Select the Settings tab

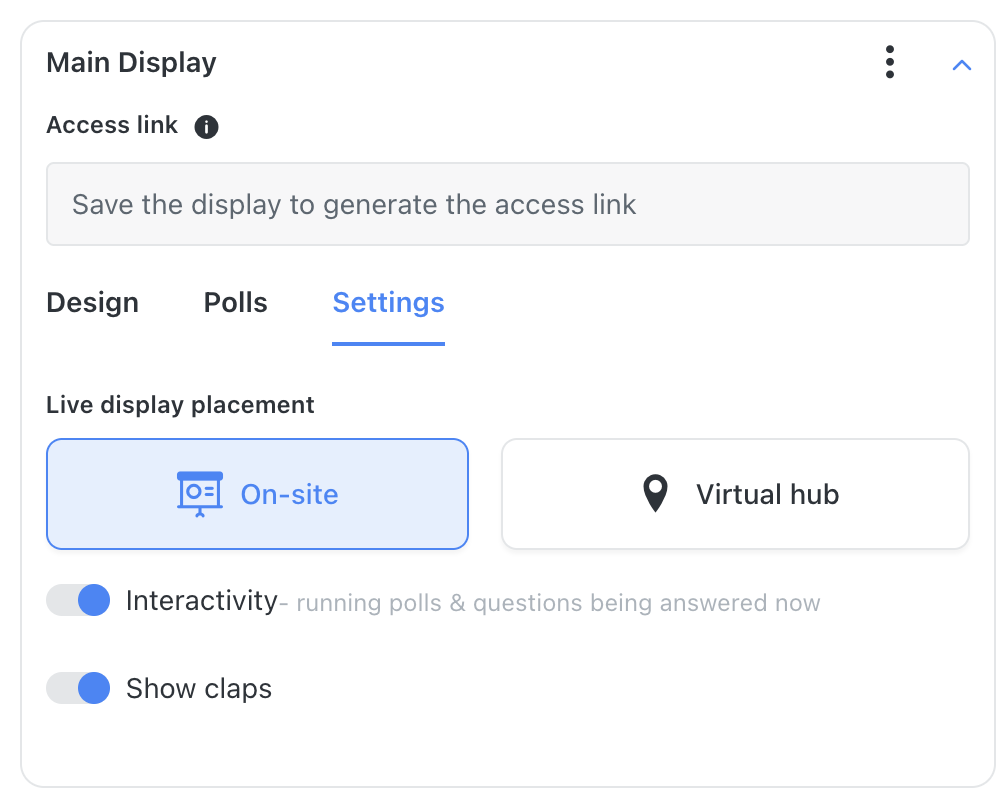pos(388,302)
